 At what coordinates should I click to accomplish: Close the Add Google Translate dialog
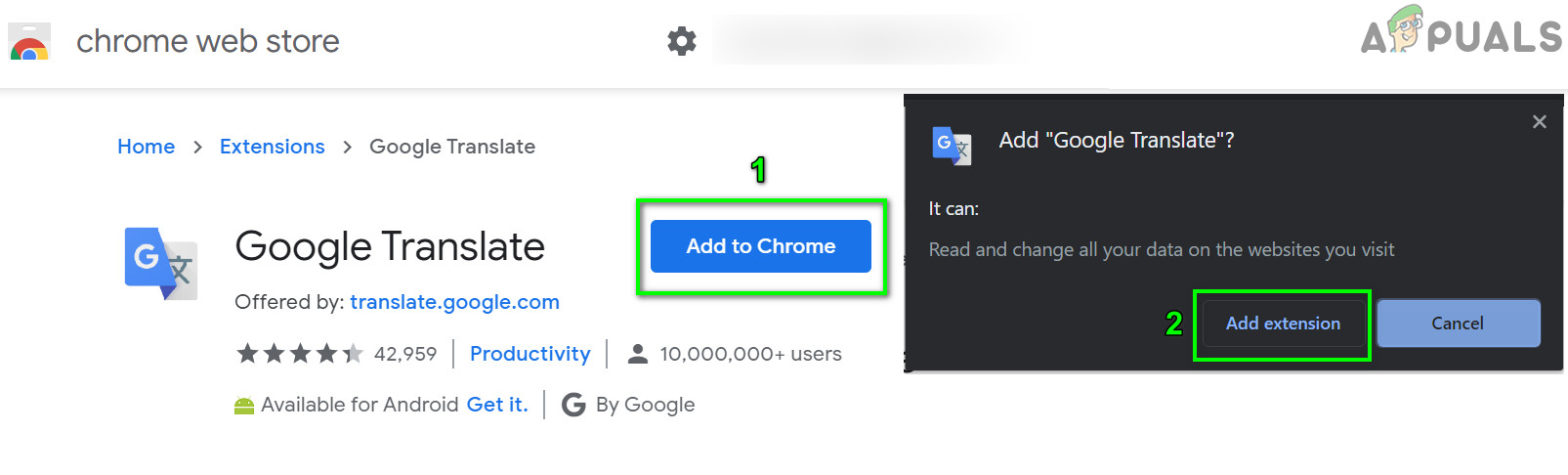(1539, 122)
